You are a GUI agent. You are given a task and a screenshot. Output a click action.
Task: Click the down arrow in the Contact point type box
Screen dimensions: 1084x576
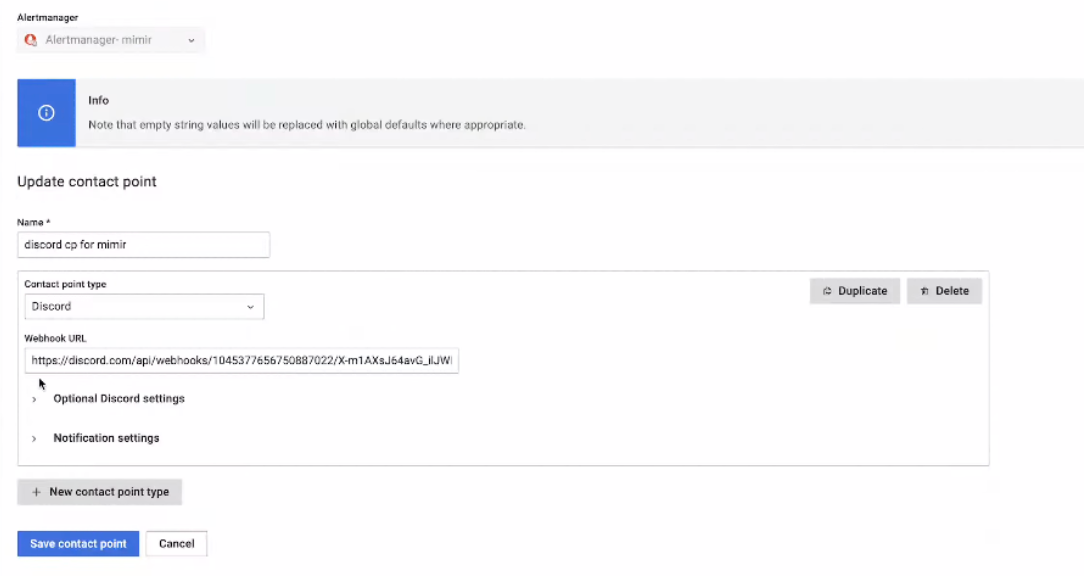[250, 307]
